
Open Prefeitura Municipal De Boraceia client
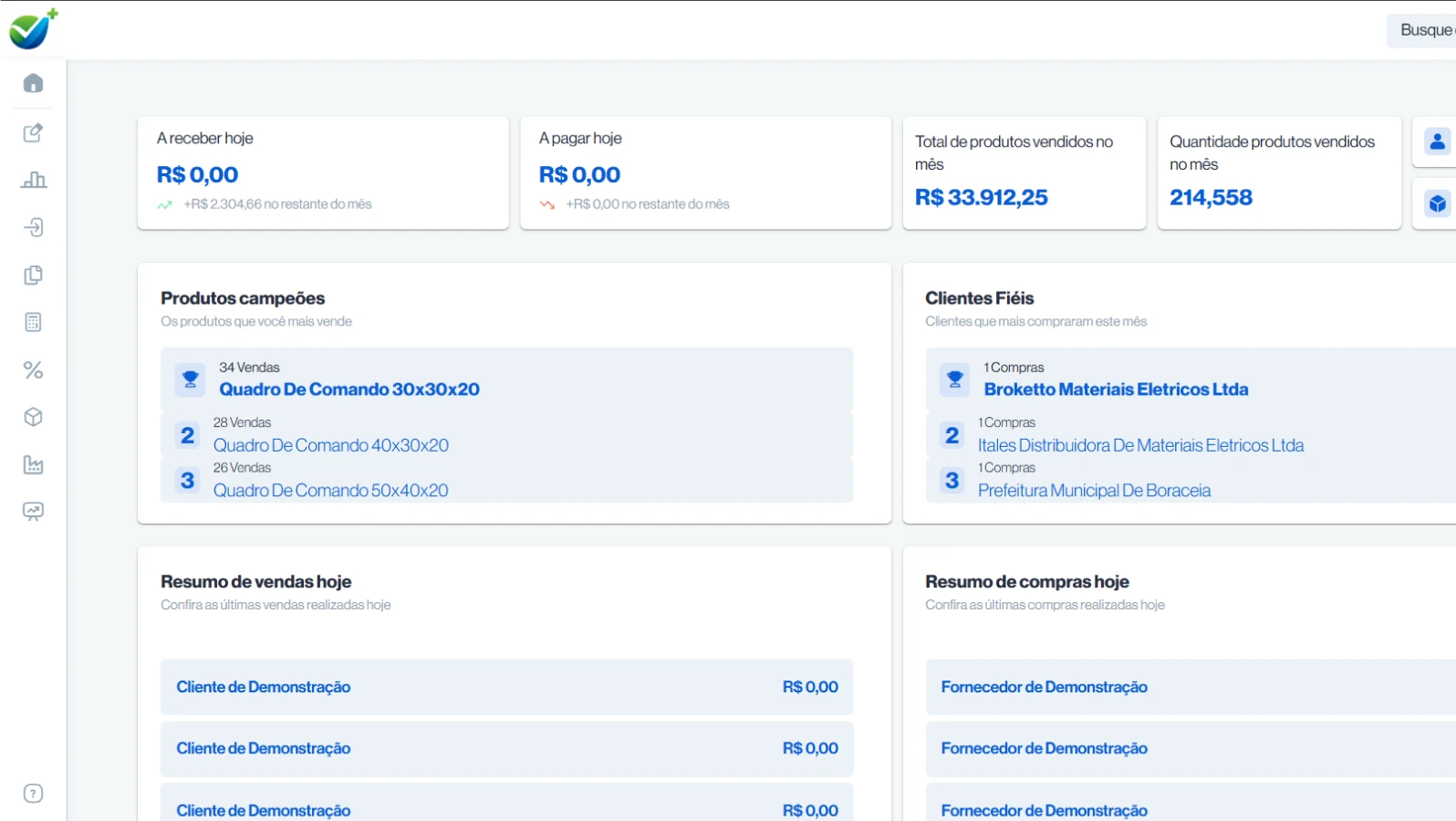point(1094,491)
